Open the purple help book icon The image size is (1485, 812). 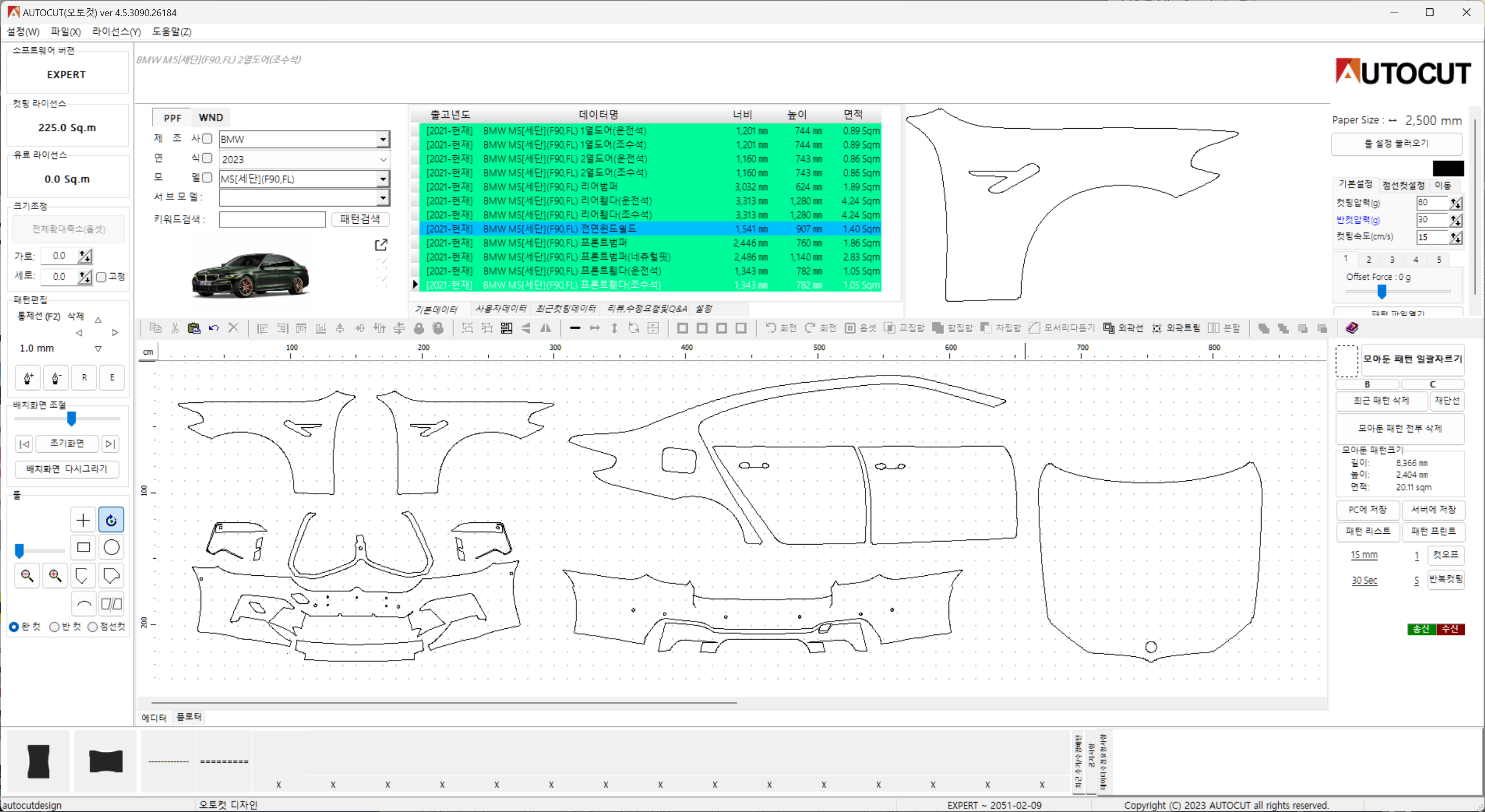point(1352,328)
